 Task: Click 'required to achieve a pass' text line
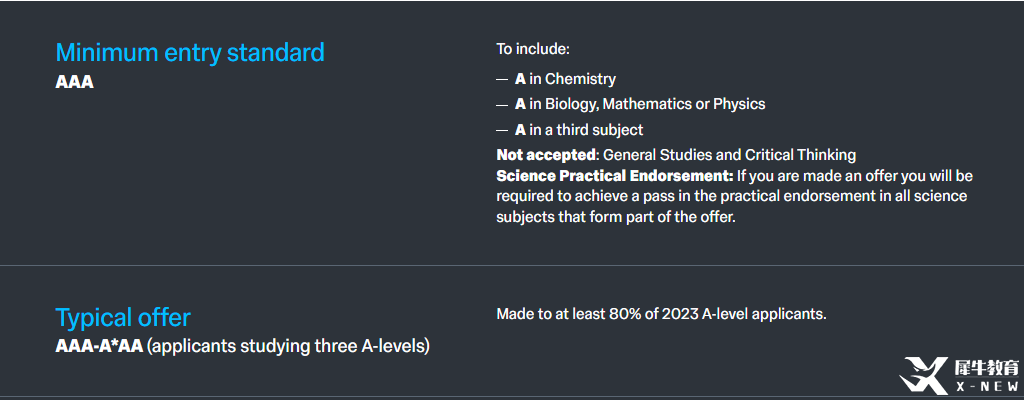[731, 197]
